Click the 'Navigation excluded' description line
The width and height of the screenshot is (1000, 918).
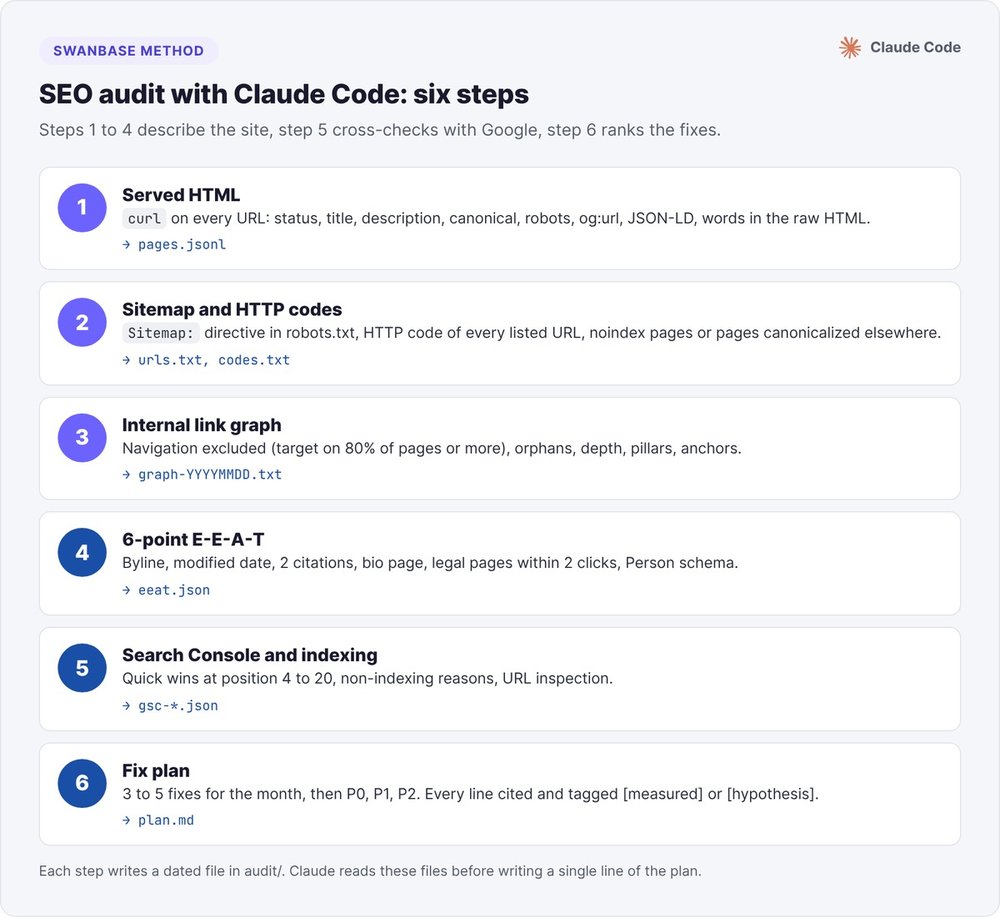click(x=432, y=448)
